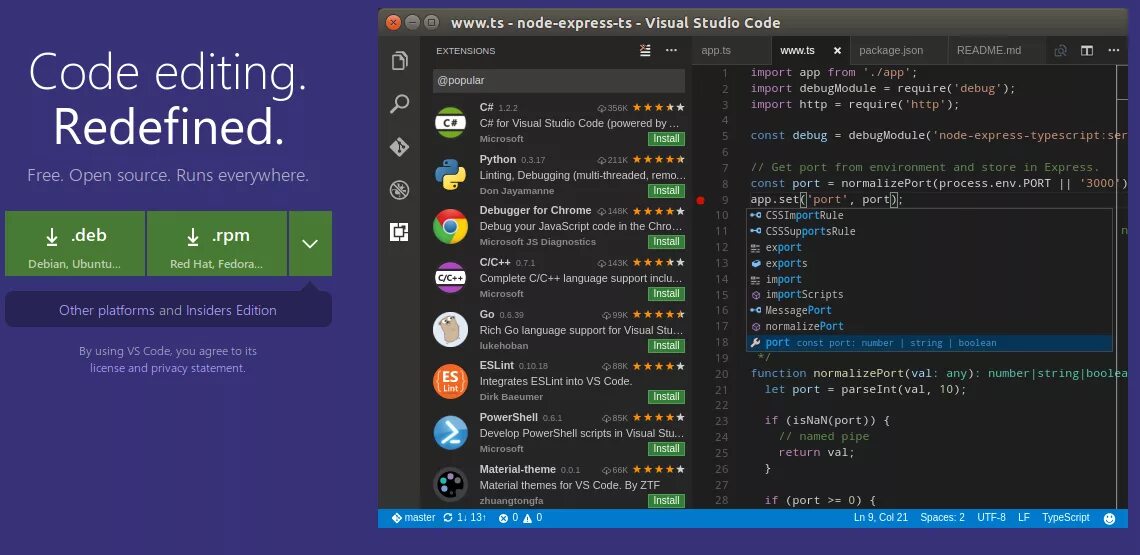Screen dimensions: 1140x555
Task: Click the C/C++ extension logo
Action: click(450, 278)
